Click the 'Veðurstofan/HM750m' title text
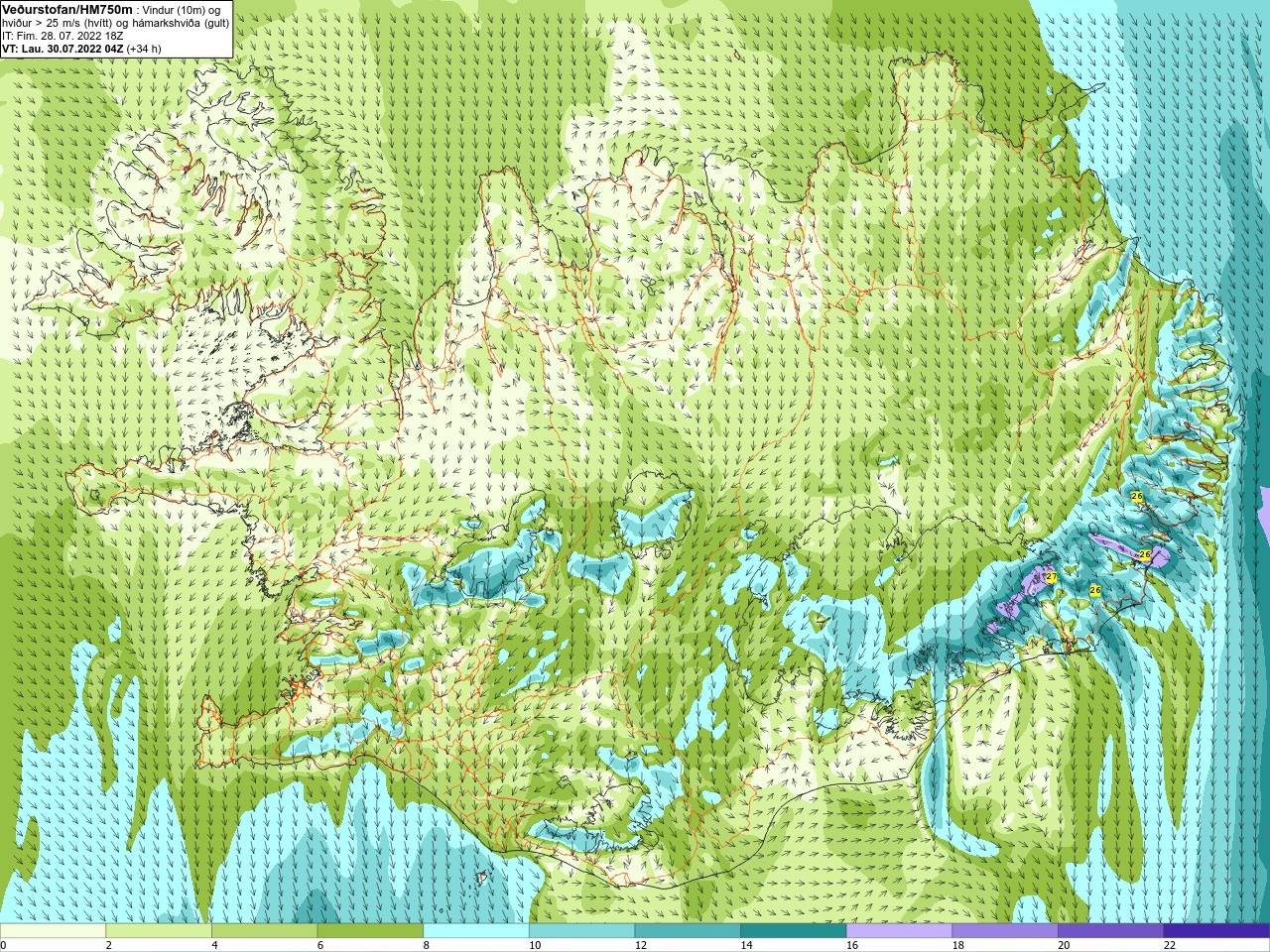The height and width of the screenshot is (952, 1270). click(67, 9)
